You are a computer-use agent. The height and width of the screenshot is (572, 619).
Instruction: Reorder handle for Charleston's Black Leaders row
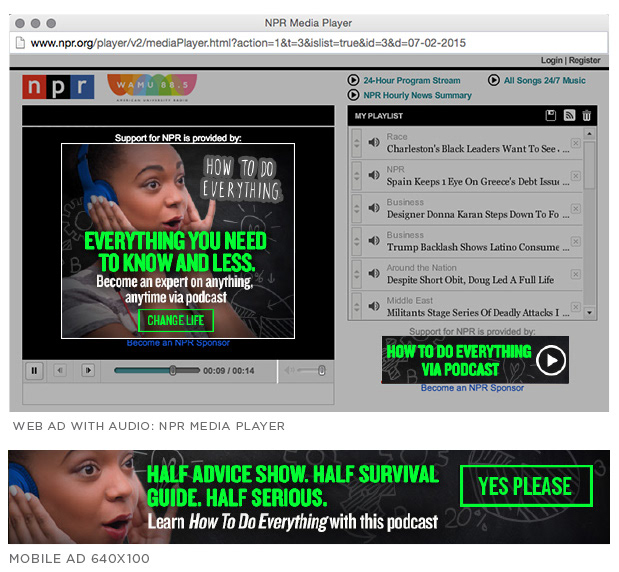pyautogui.click(x=356, y=143)
